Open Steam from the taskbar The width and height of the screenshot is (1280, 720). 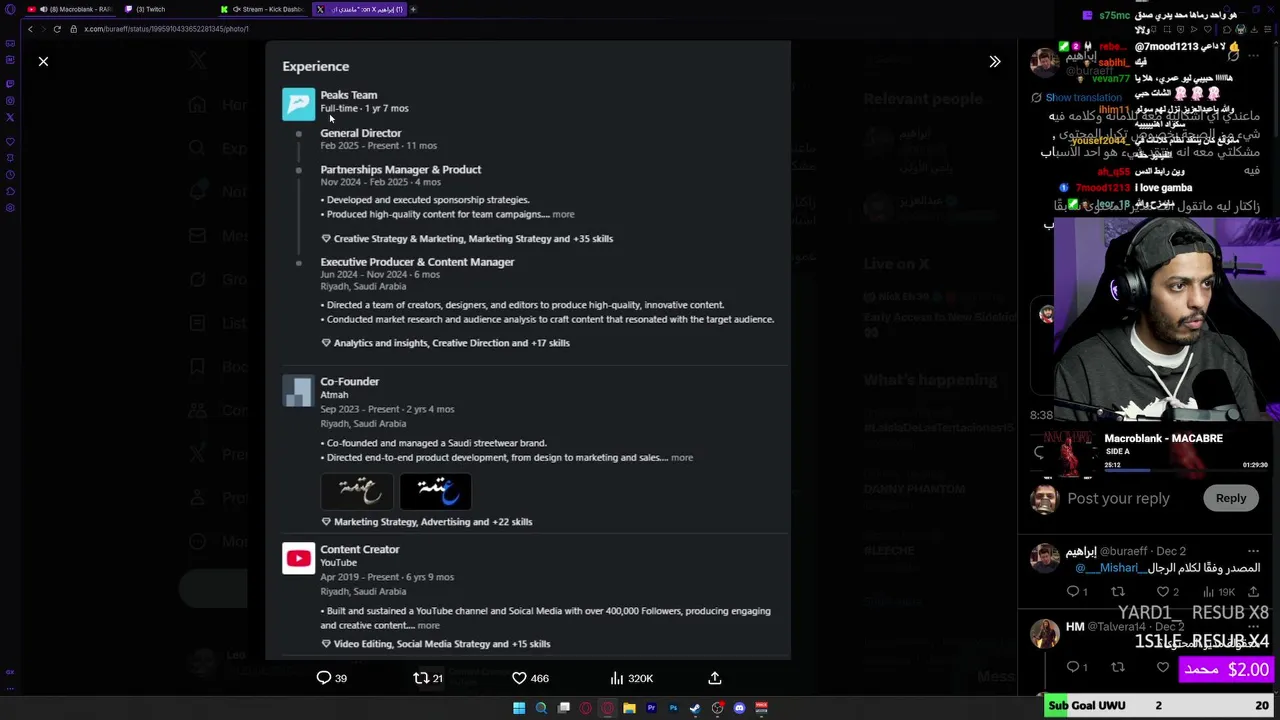(x=695, y=708)
